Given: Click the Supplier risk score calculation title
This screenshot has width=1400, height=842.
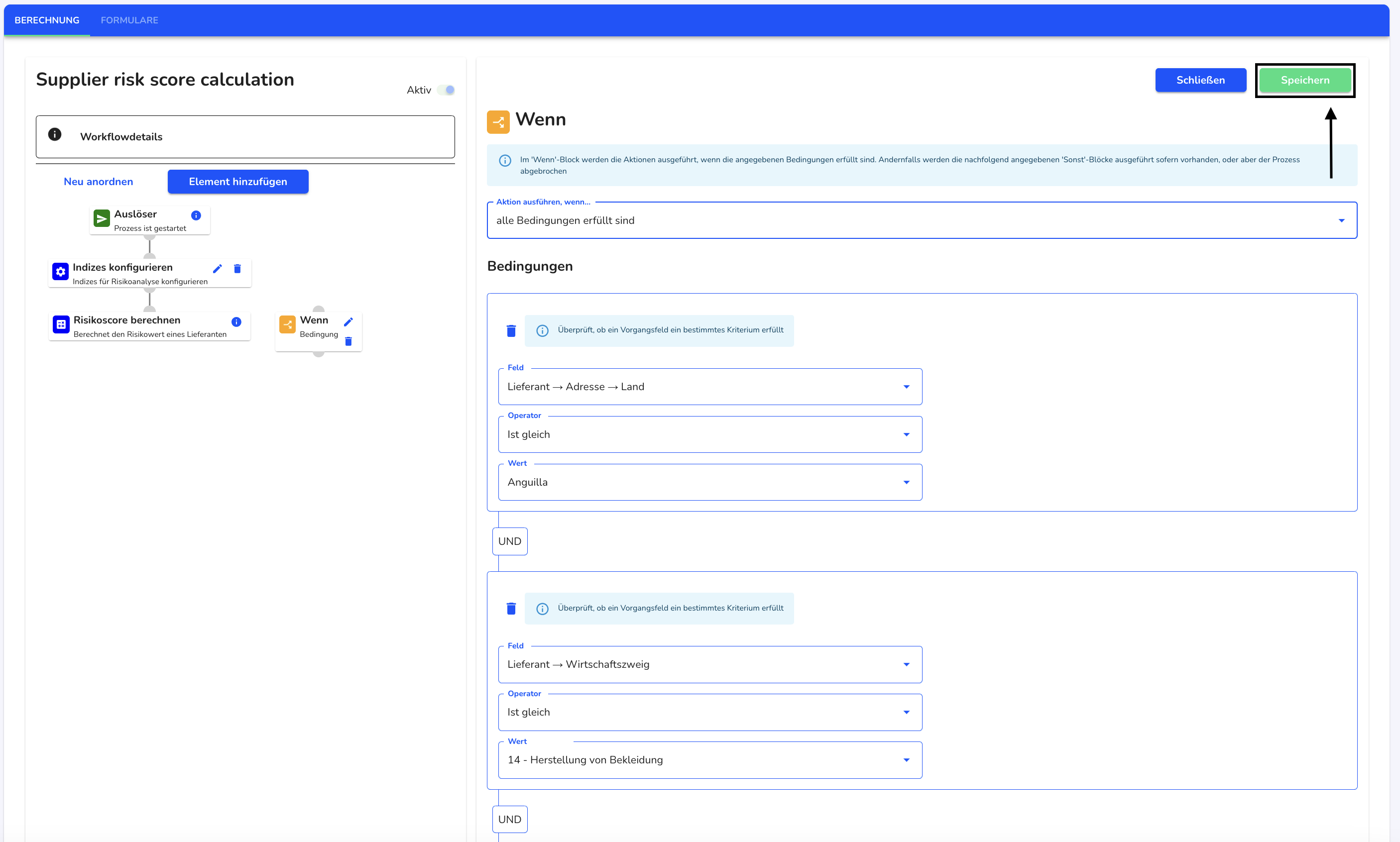Looking at the screenshot, I should pyautogui.click(x=165, y=80).
